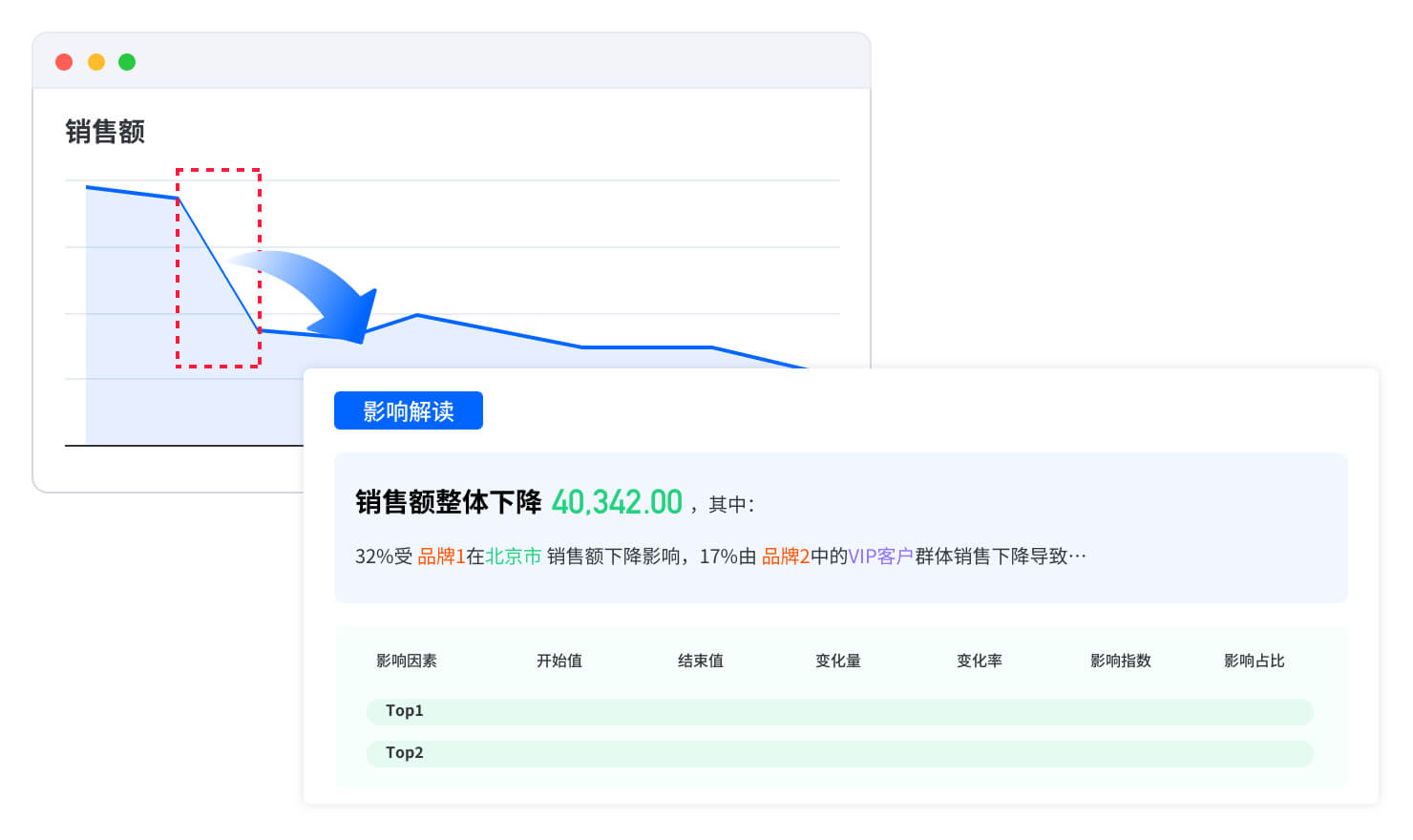Sort by the 影响占比 column header
1413x840 pixels.
[1254, 661]
